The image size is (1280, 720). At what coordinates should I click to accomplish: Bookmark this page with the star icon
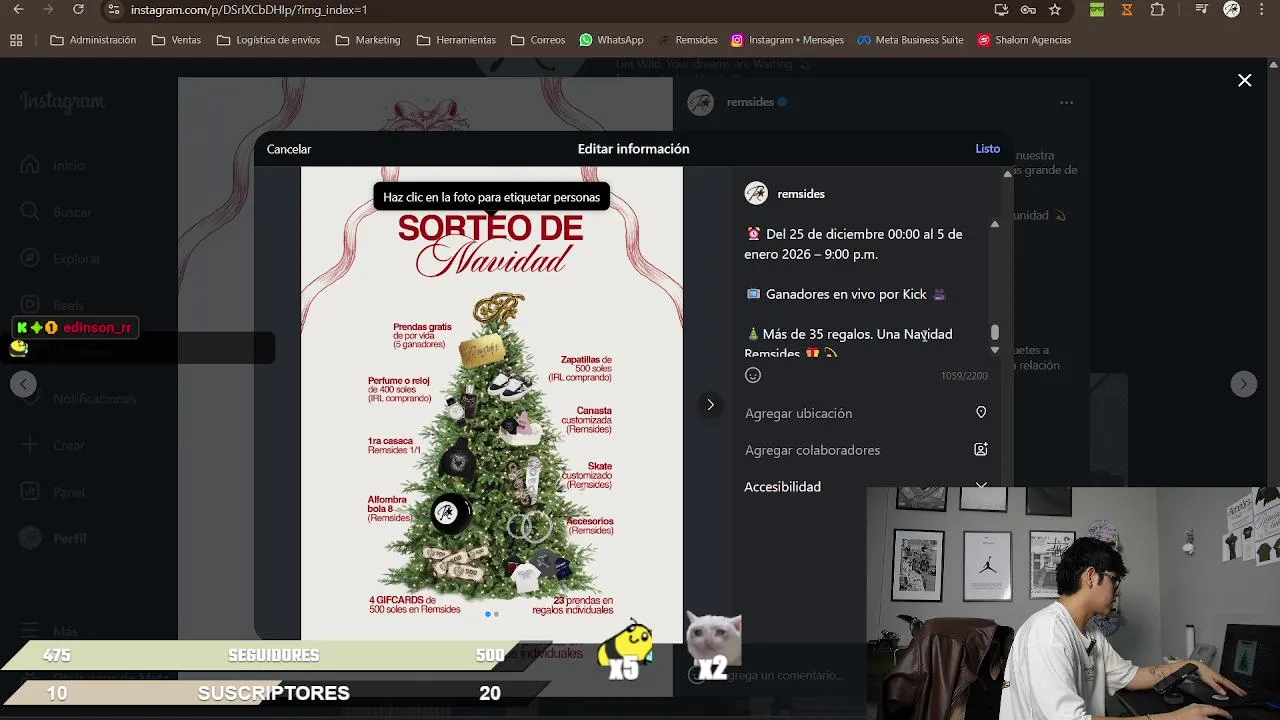click(x=1055, y=10)
